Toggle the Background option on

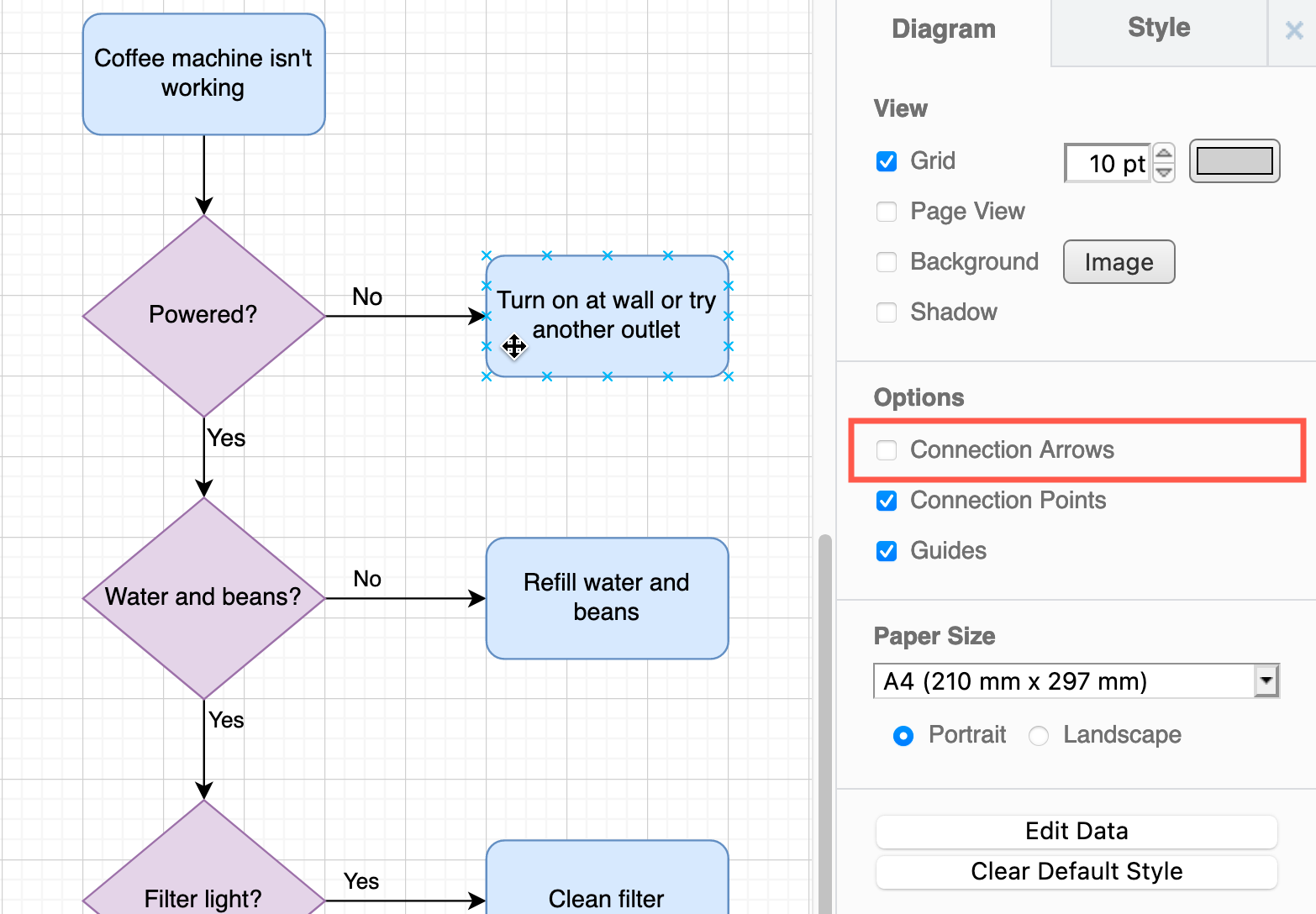coord(887,262)
